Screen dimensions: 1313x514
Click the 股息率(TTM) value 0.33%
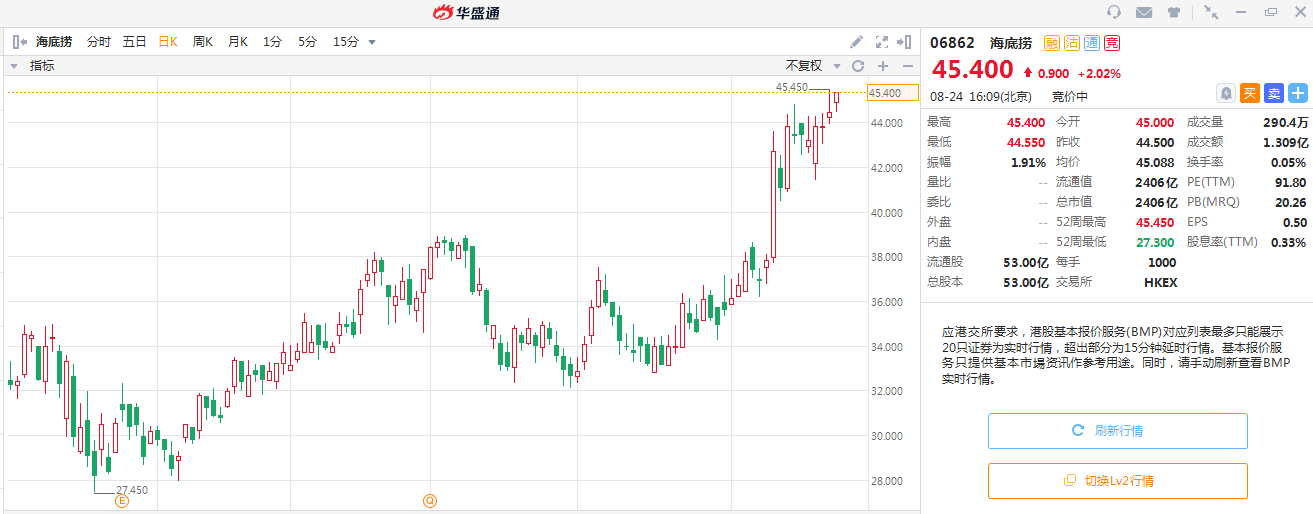pyautogui.click(x=1289, y=242)
